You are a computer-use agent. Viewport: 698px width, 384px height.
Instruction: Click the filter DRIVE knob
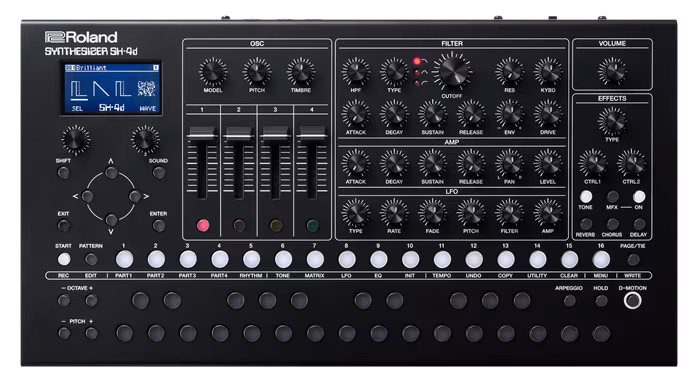[548, 114]
